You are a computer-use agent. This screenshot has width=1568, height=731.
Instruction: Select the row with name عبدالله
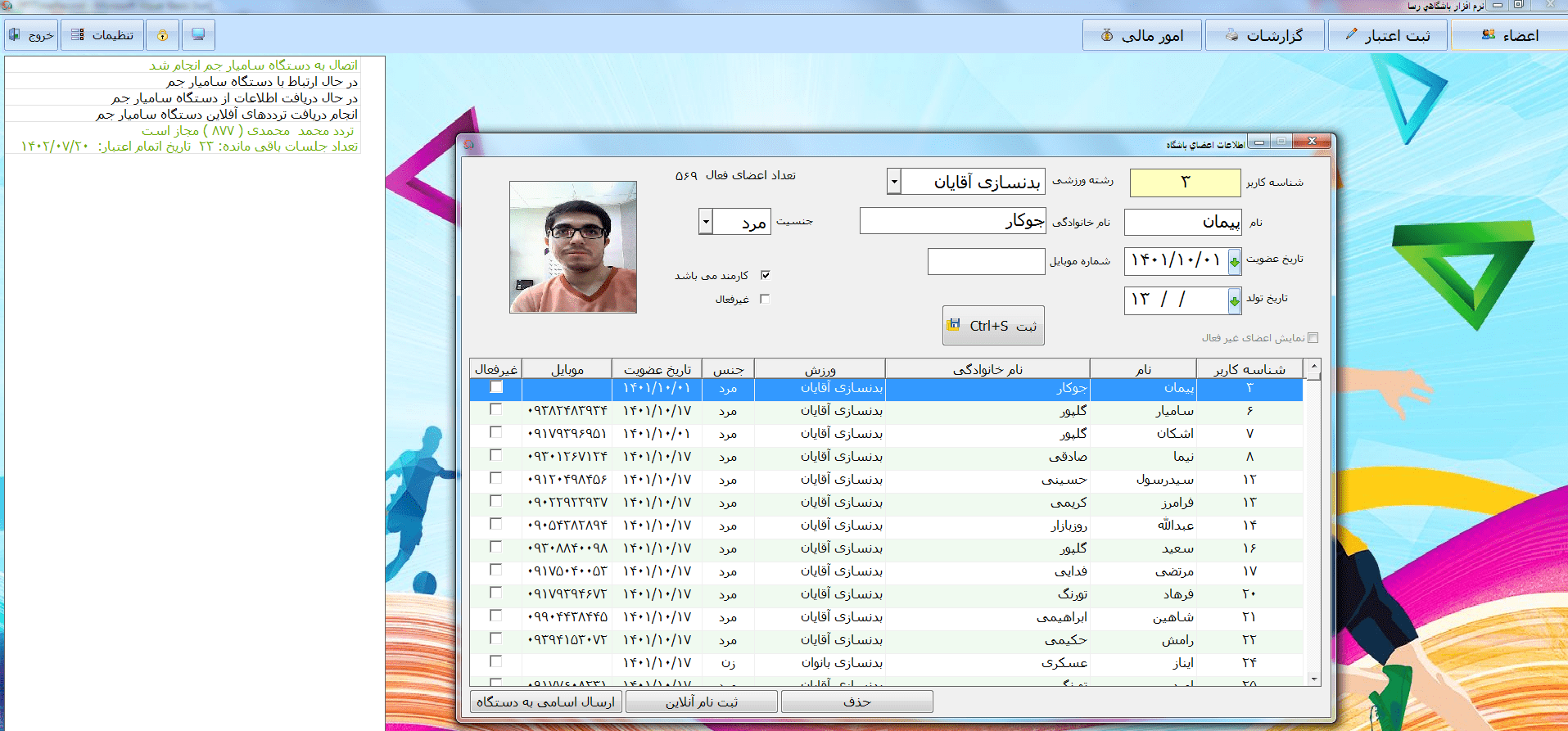point(887,525)
